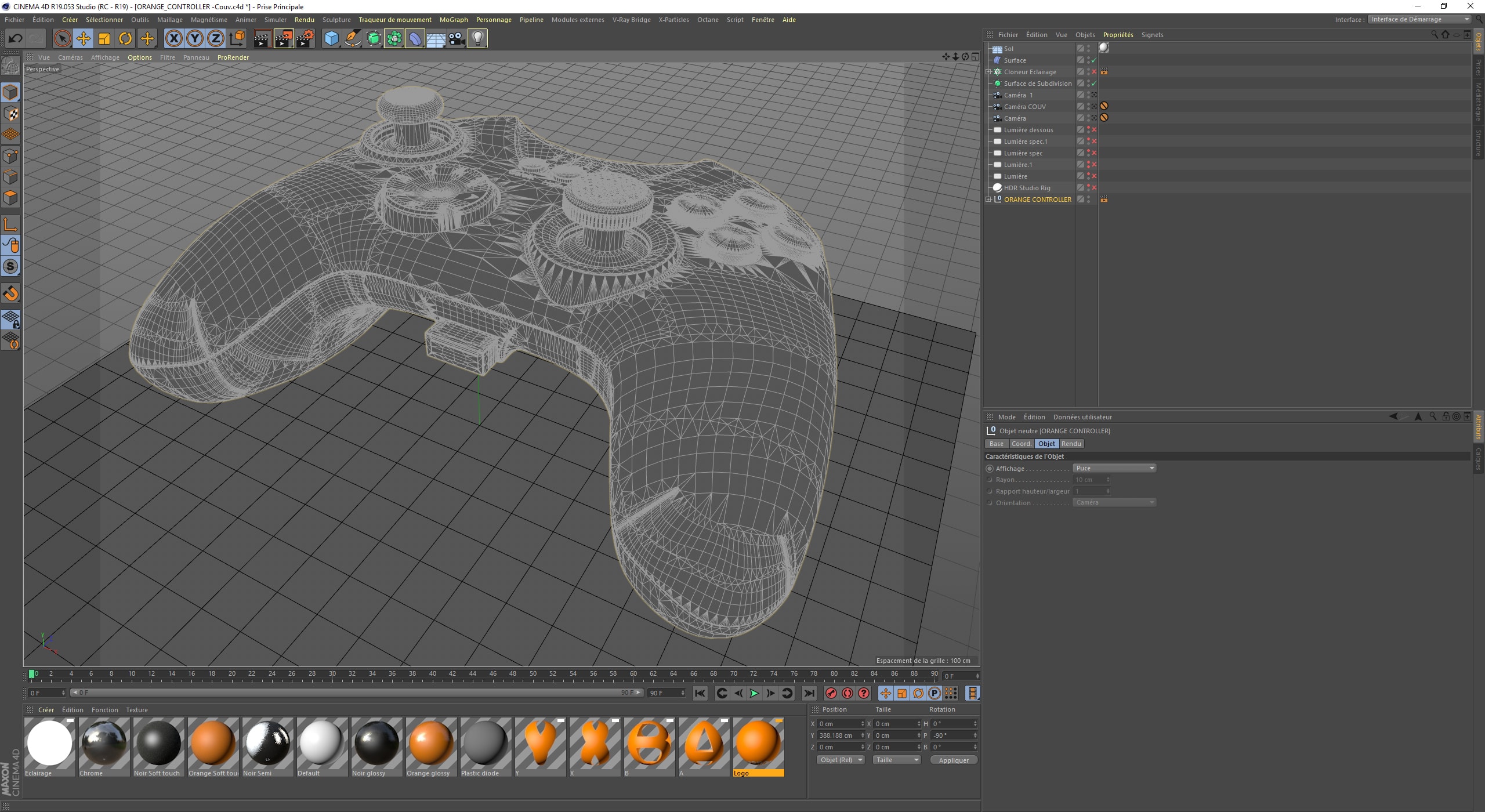Select the Chrome material swatch
Image resolution: width=1485 pixels, height=812 pixels.
104,747
